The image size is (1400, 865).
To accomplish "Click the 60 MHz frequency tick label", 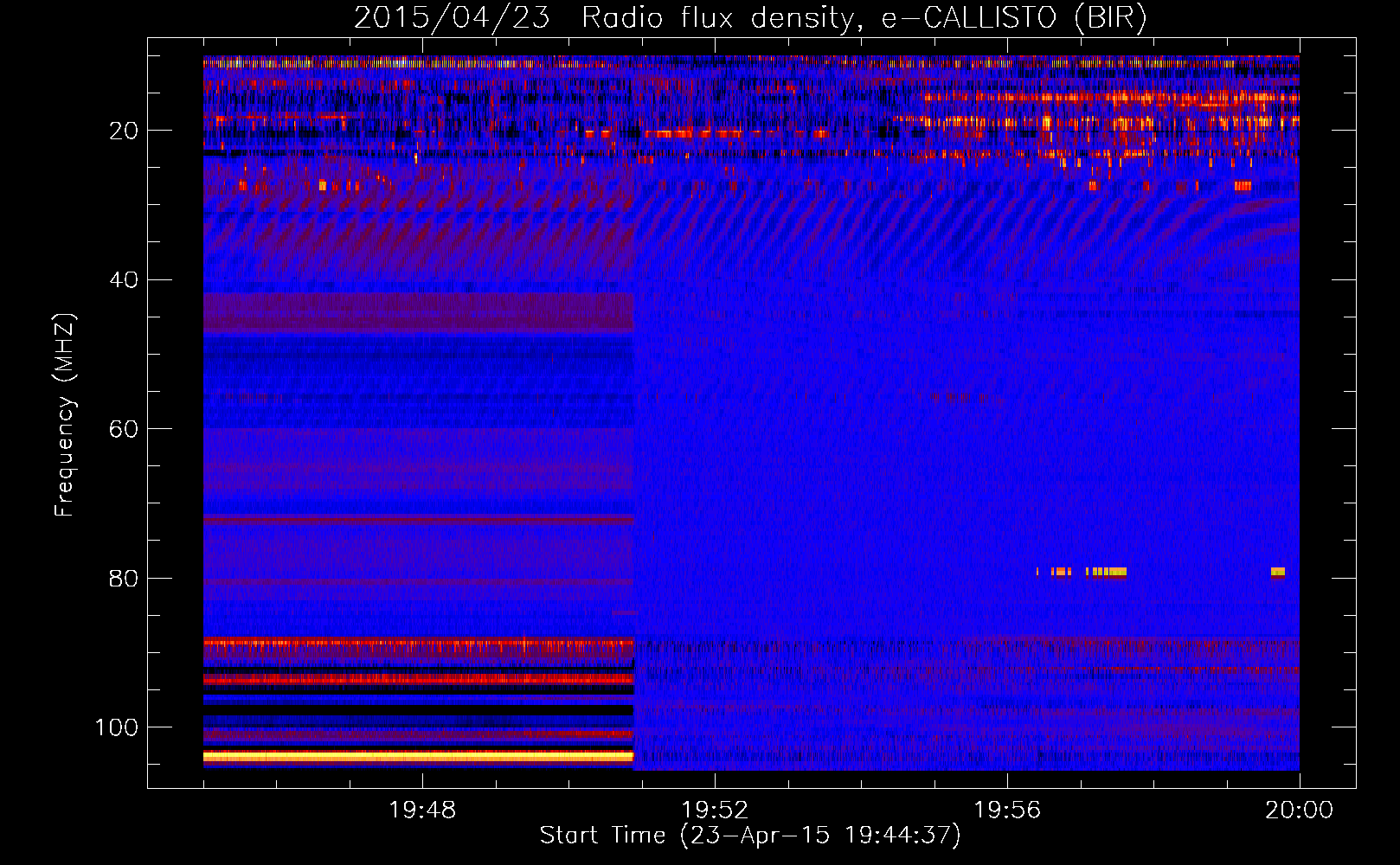I will [124, 429].
